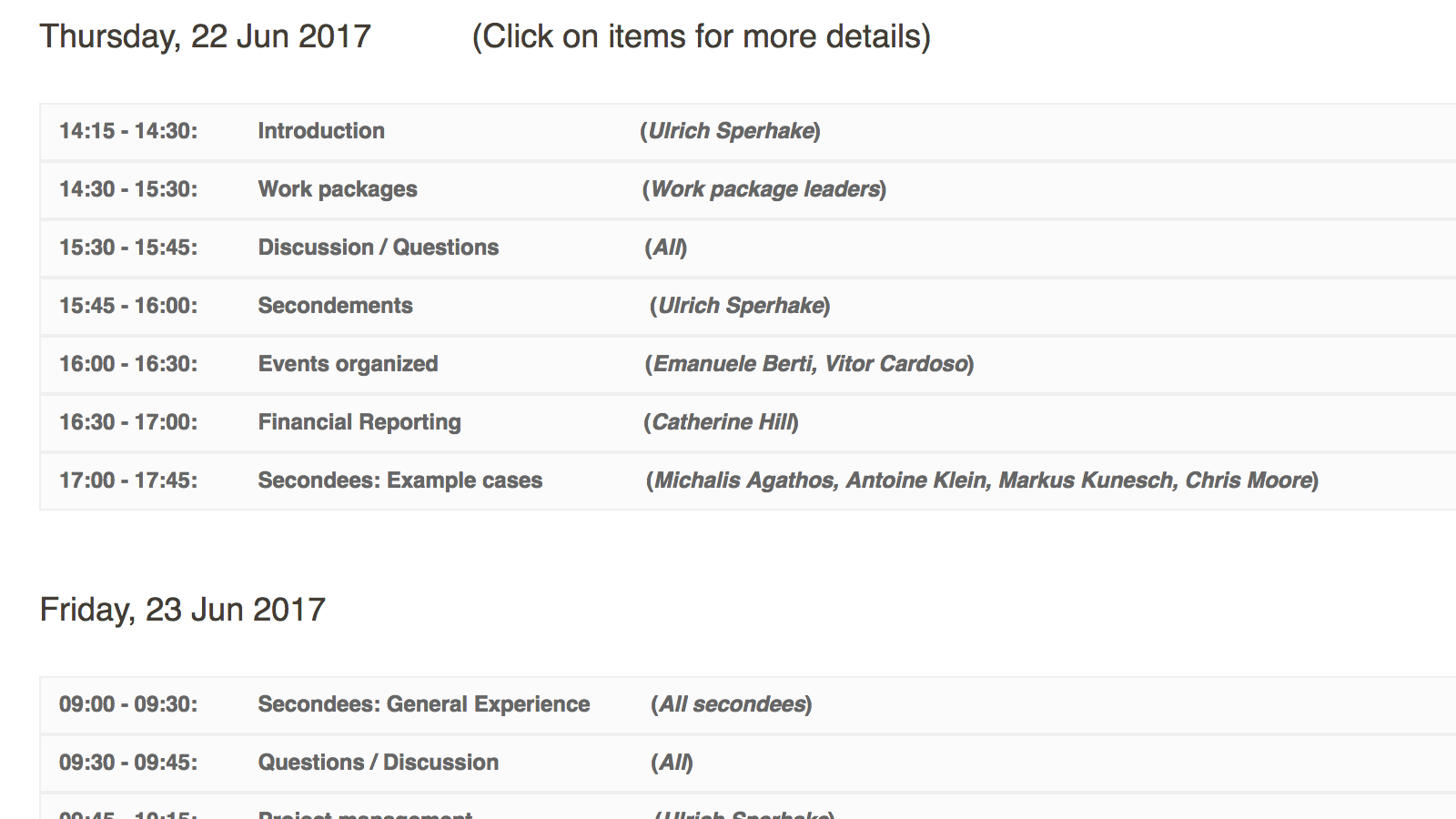Open Friday's Questions / Discussion item
The image size is (1456, 819).
(378, 763)
